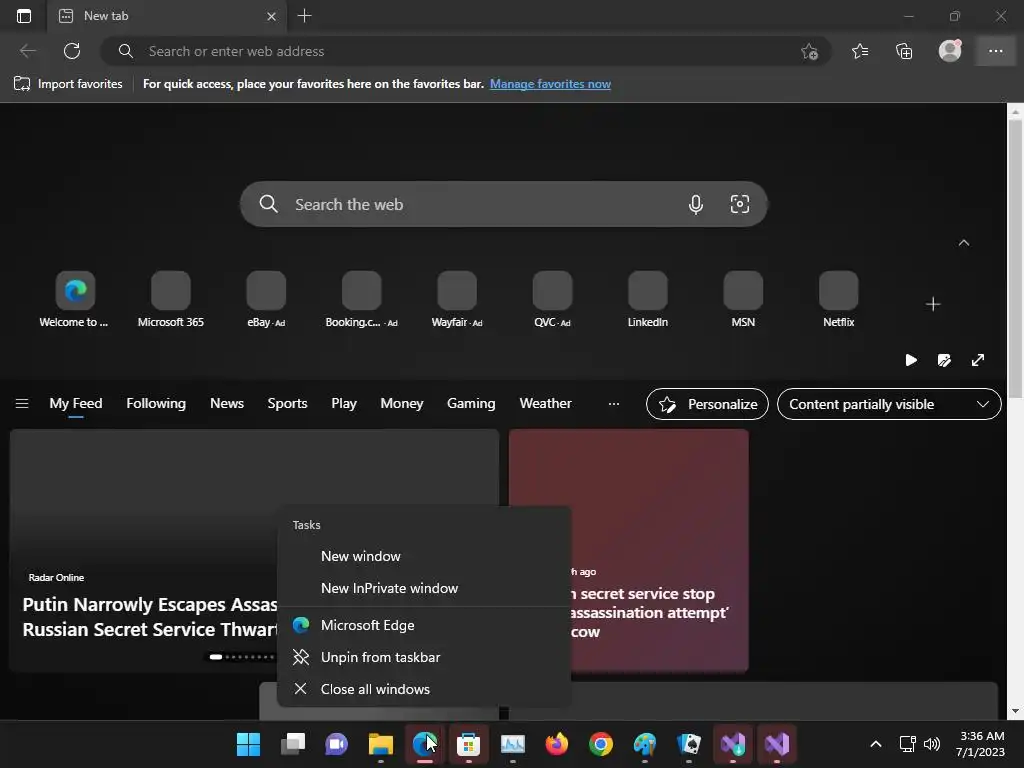Viewport: 1024px width, 768px height.
Task: Launch Google Chrome from the taskbar
Action: pos(601,744)
